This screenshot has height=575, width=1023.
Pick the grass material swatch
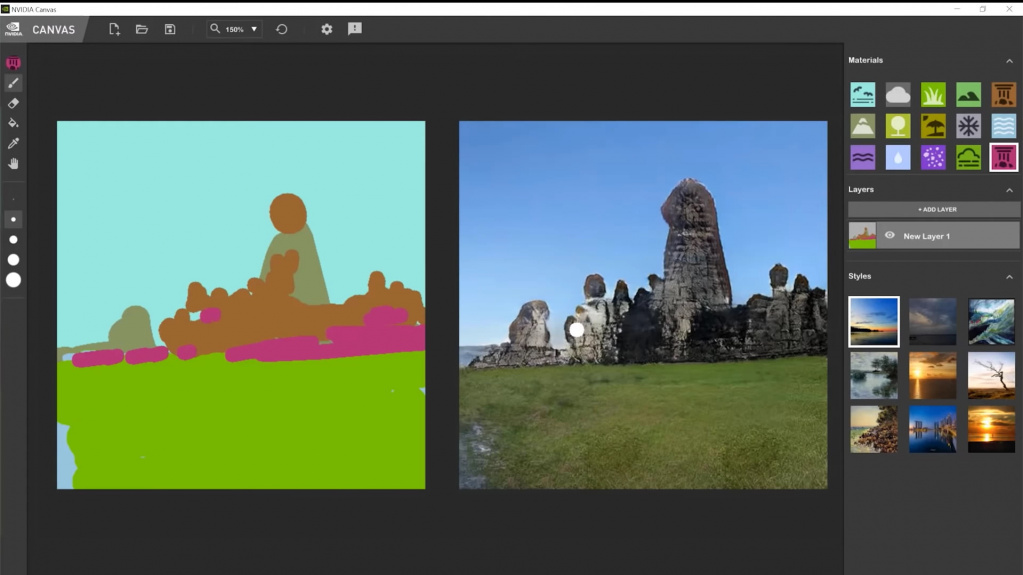(933, 95)
